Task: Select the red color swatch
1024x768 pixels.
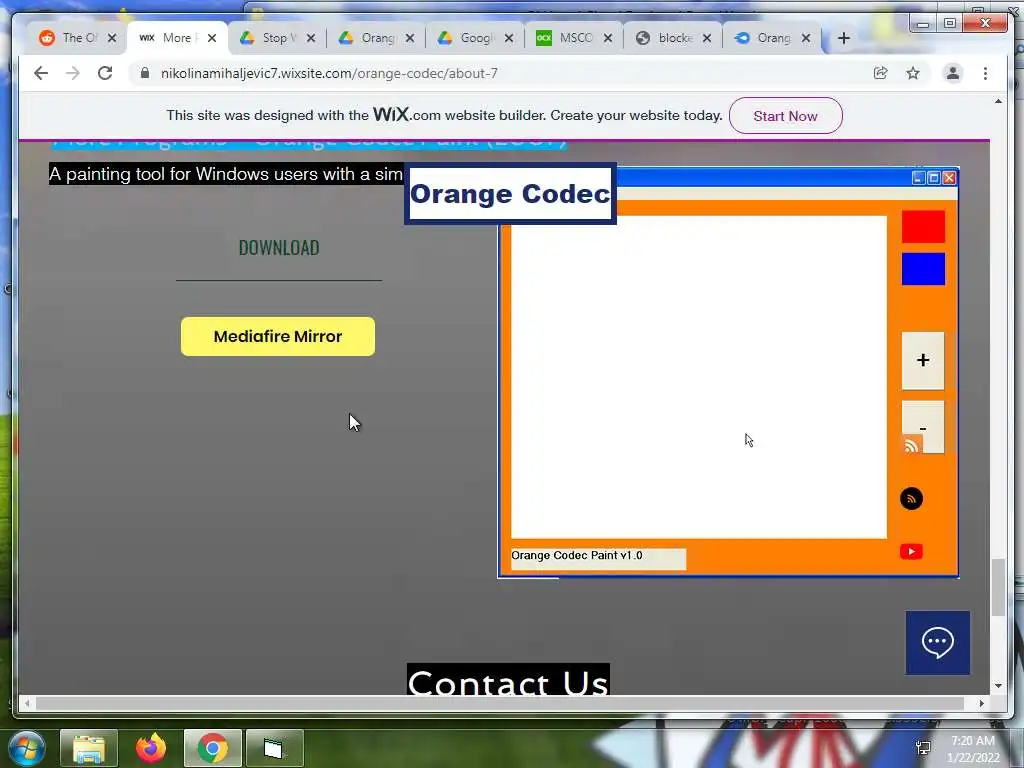Action: click(923, 226)
